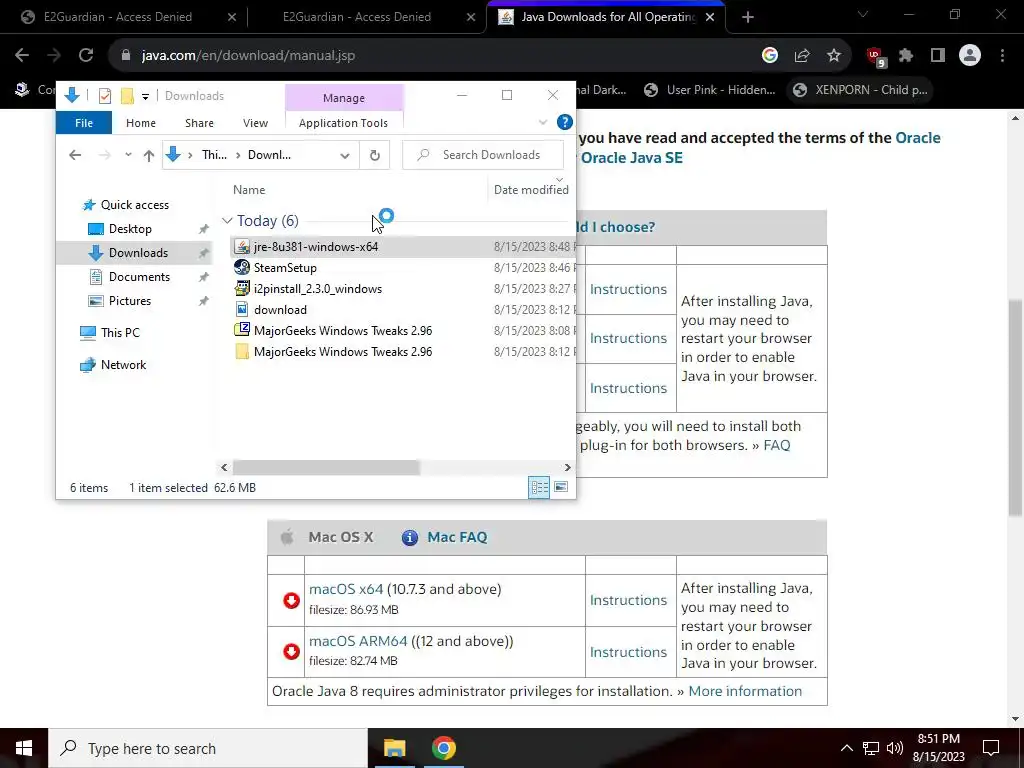Close the Java Downloads tab
Viewport: 1024px width, 768px height.
710,17
